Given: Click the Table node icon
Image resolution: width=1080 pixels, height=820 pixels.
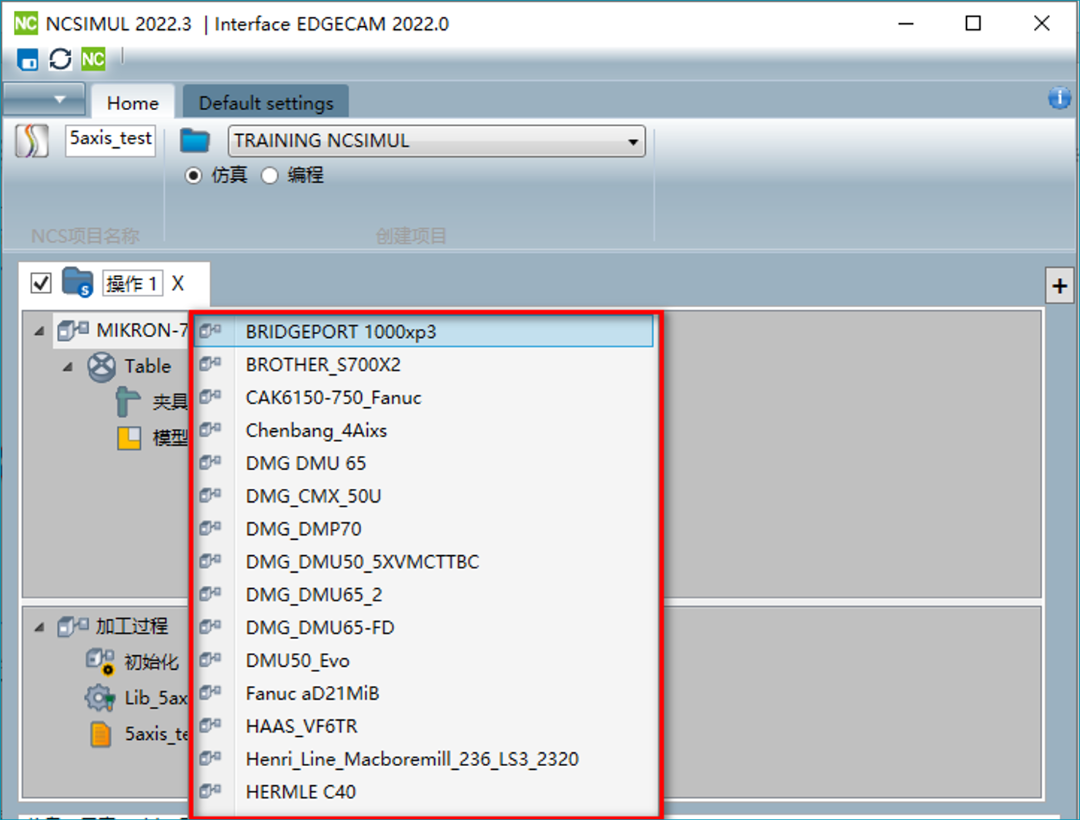Looking at the screenshot, I should [x=102, y=366].
